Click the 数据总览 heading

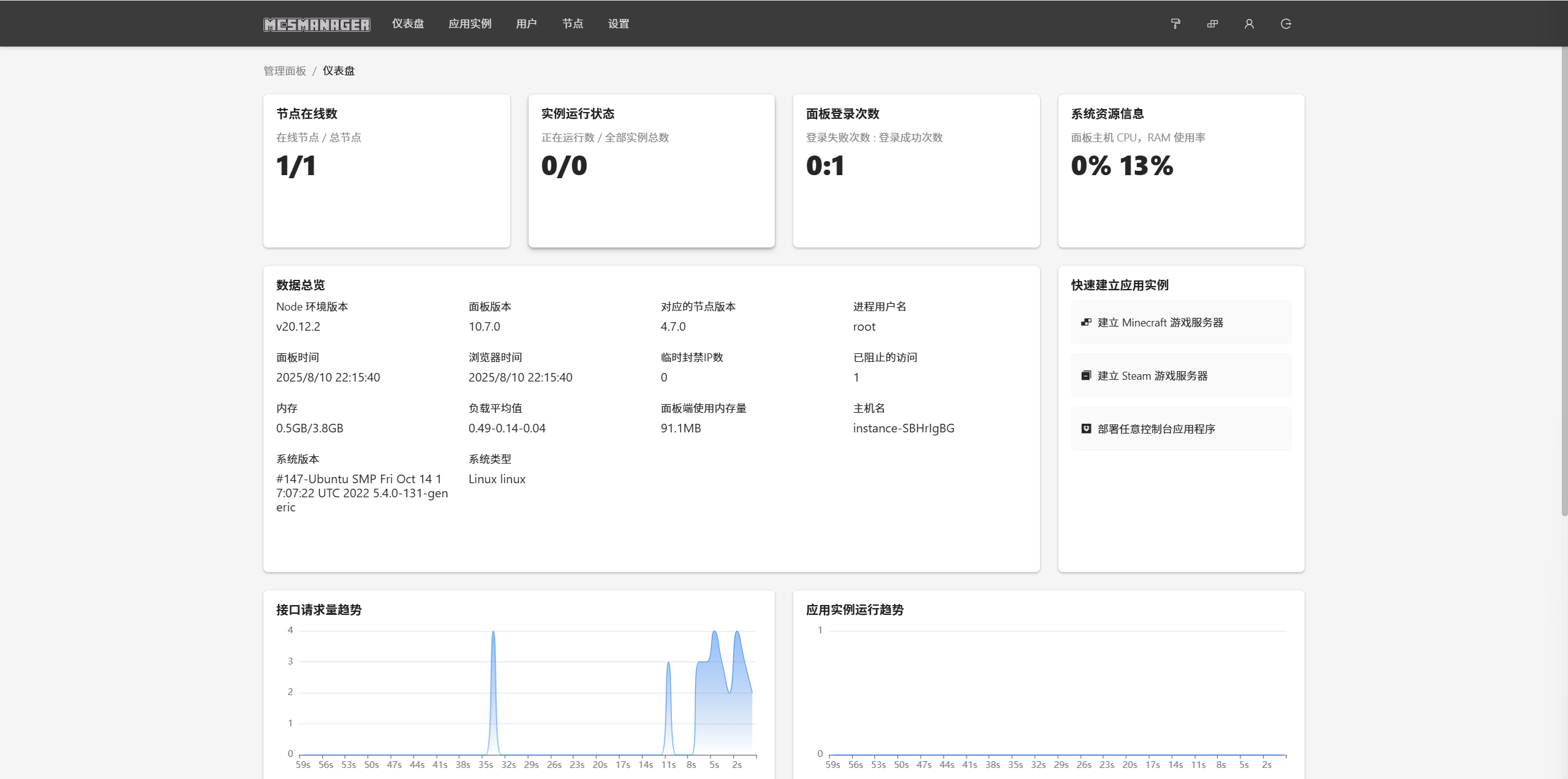(x=301, y=285)
